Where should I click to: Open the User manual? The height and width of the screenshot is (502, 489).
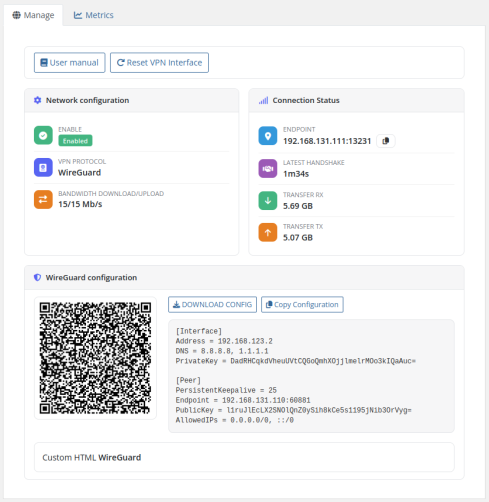[70, 63]
